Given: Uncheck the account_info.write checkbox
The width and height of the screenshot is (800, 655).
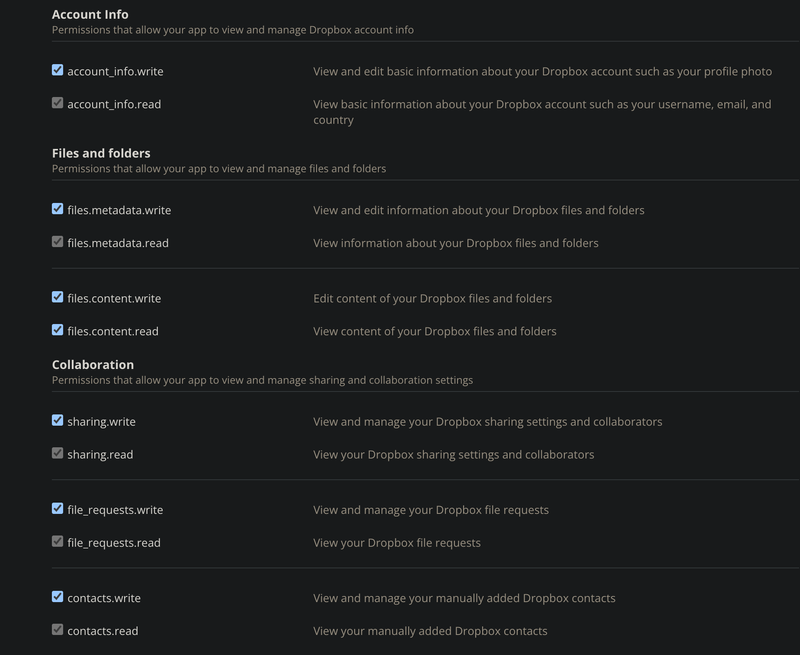Looking at the screenshot, I should pos(58,71).
